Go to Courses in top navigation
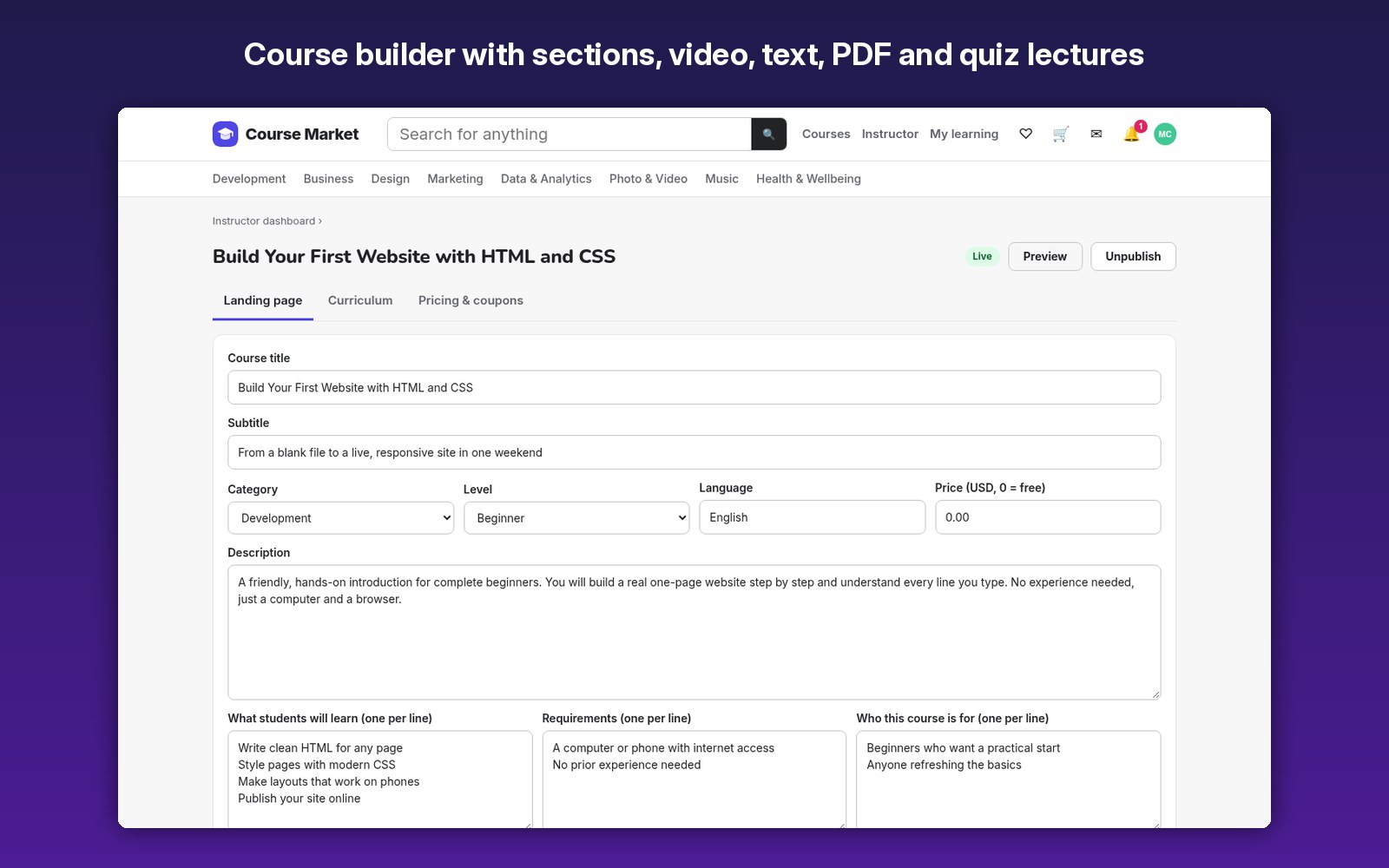The width and height of the screenshot is (1389, 868). tap(826, 134)
